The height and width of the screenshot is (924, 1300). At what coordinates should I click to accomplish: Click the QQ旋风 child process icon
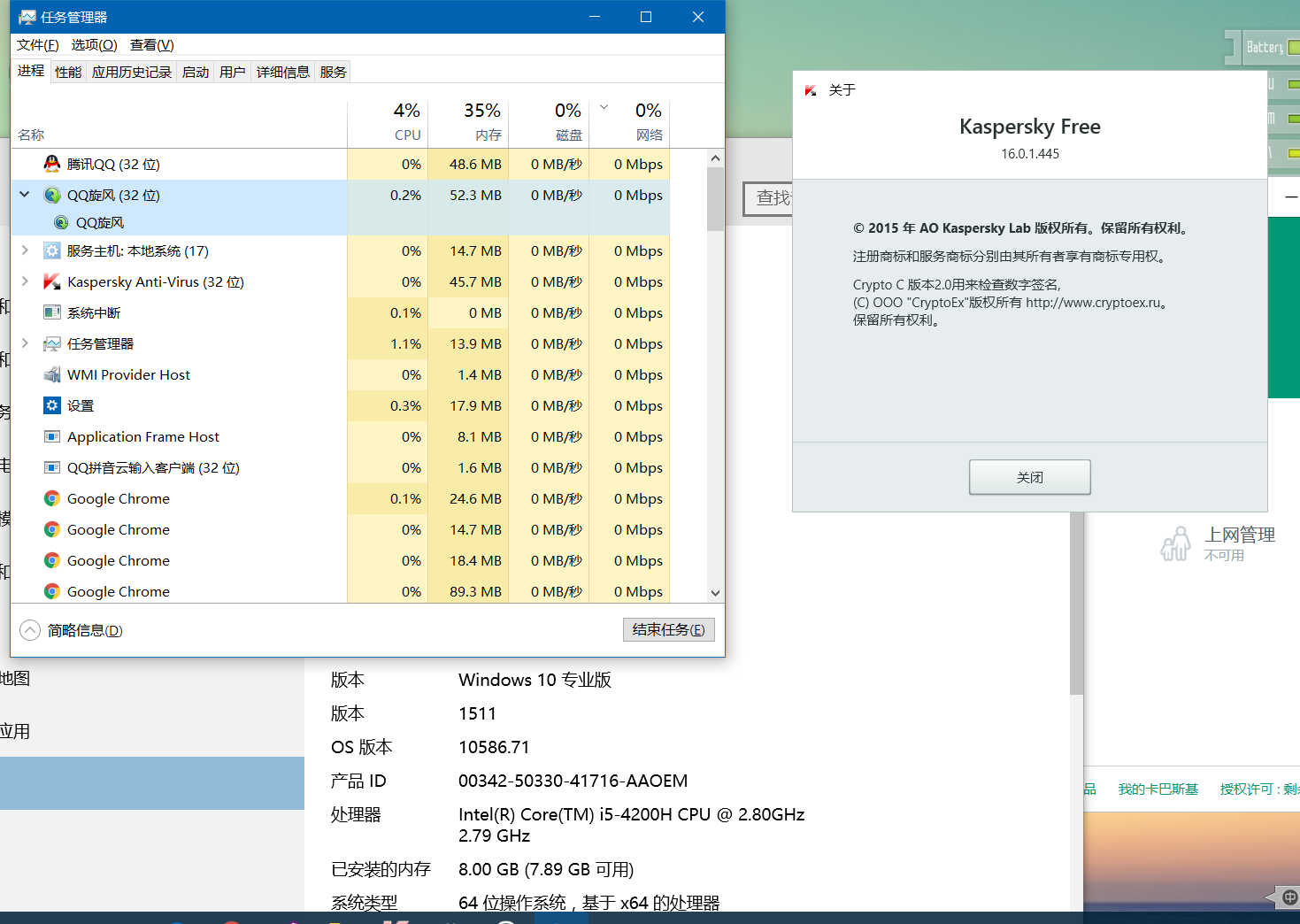click(61, 222)
